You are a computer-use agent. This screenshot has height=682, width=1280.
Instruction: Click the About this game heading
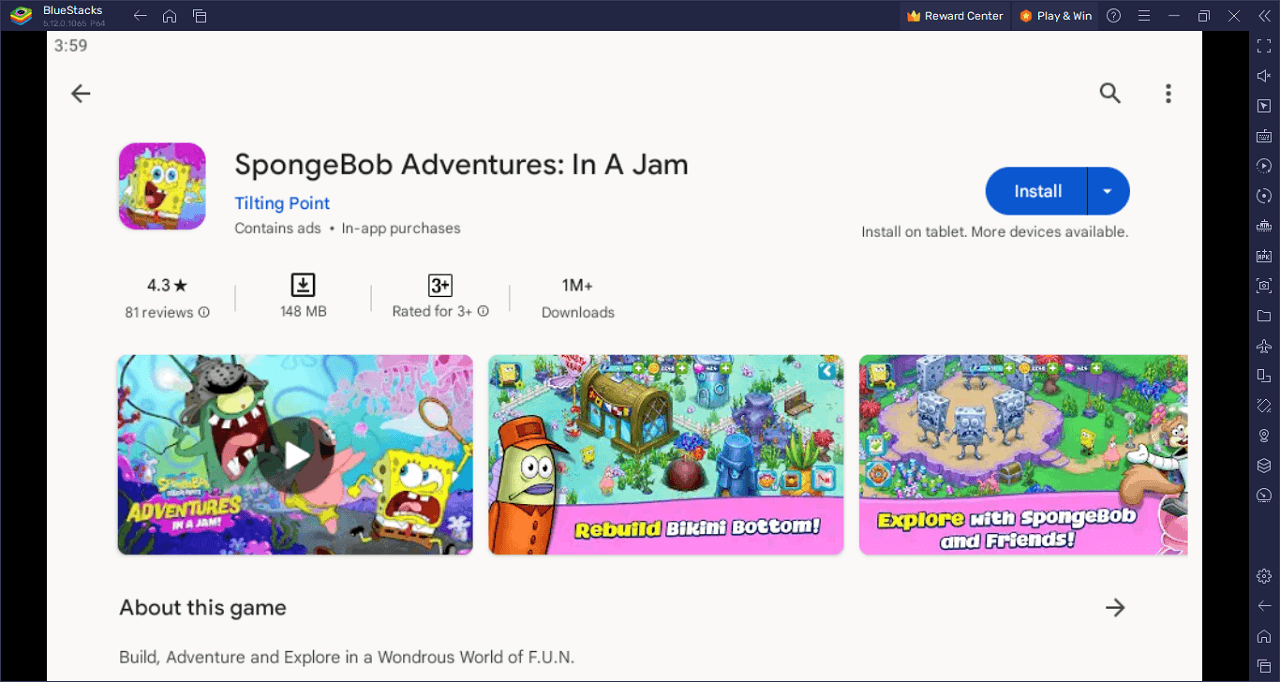(x=203, y=608)
